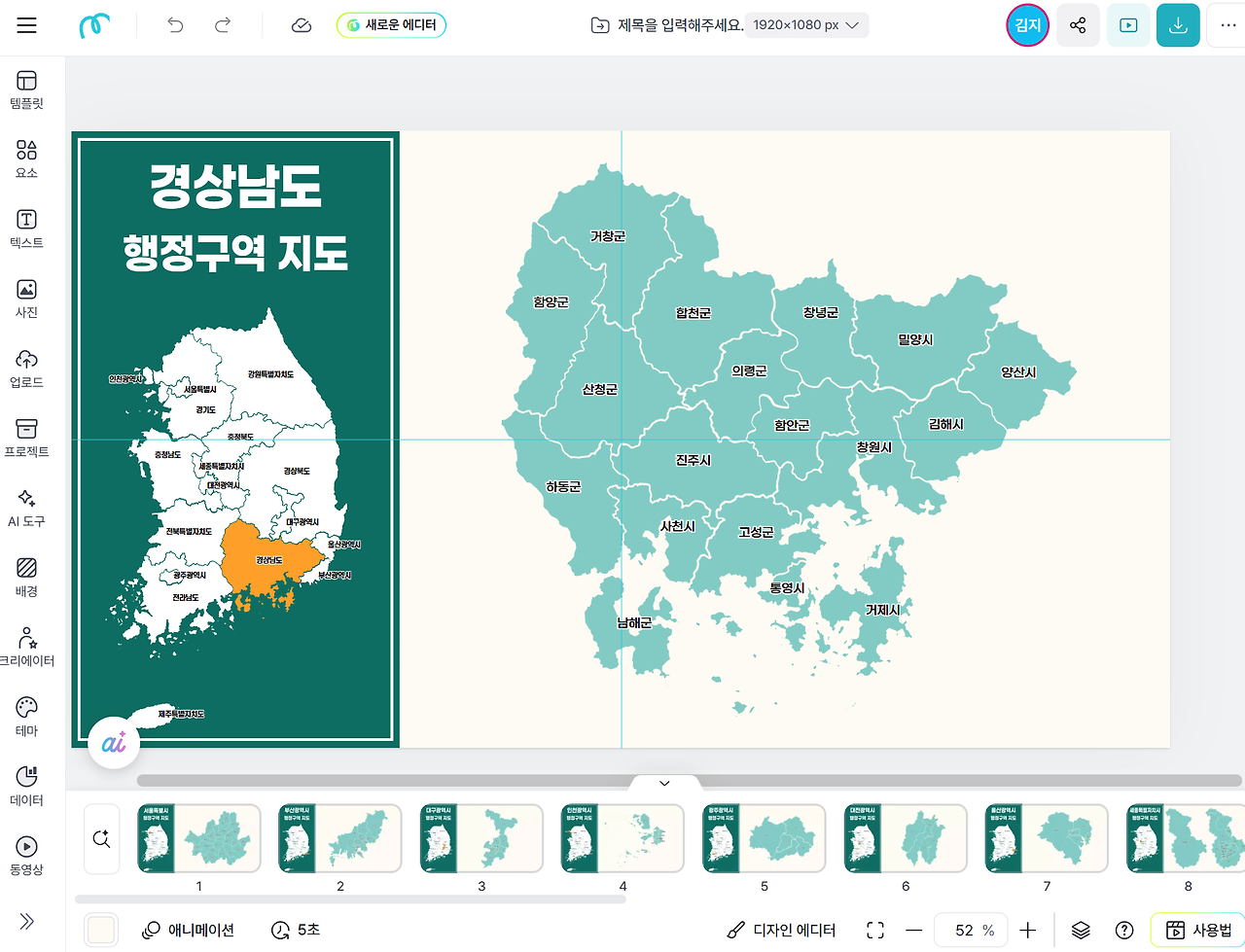Click the 창원시 map label
The width and height of the screenshot is (1245, 952).
tap(874, 447)
